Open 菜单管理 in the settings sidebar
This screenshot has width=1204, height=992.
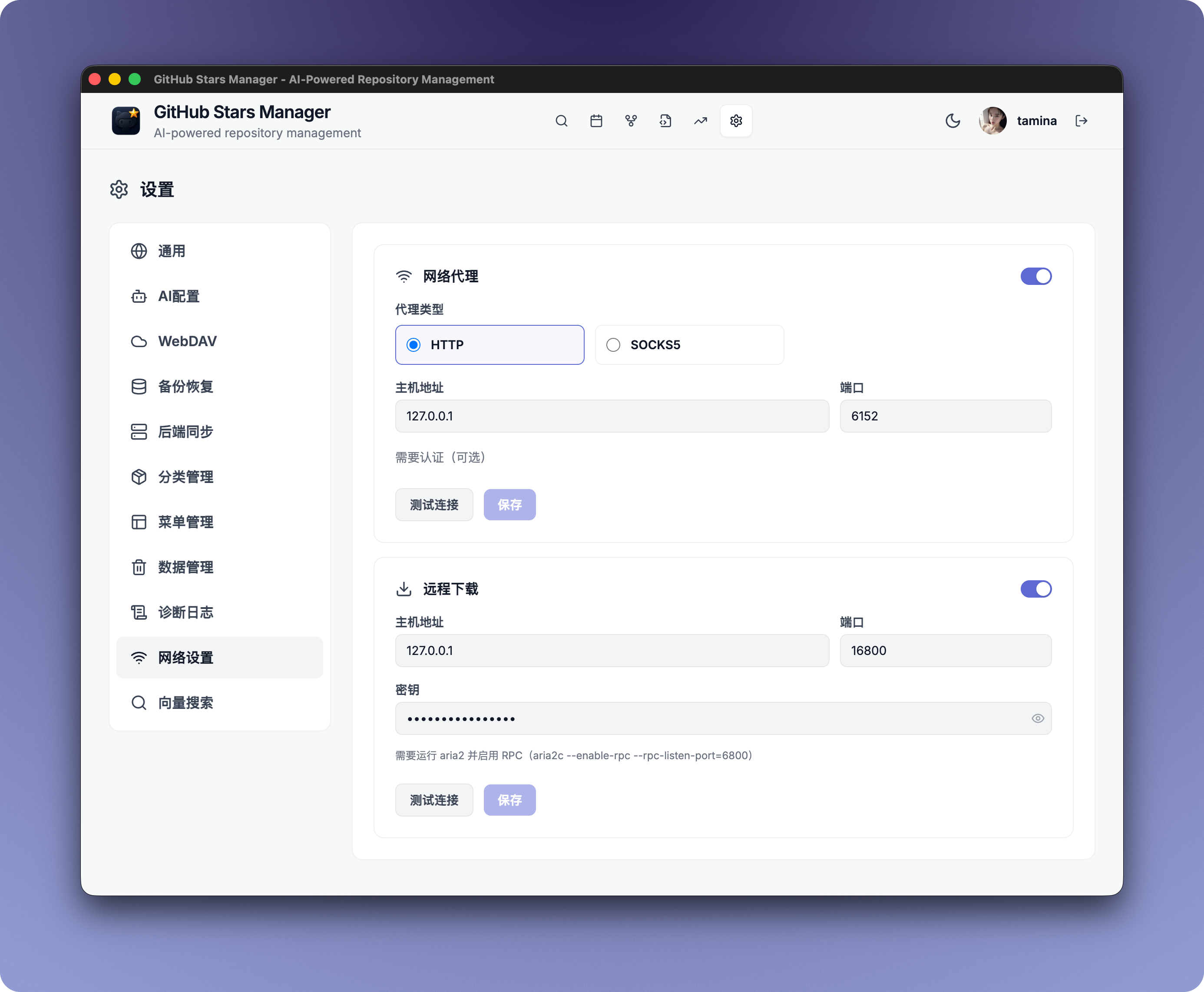(x=219, y=522)
